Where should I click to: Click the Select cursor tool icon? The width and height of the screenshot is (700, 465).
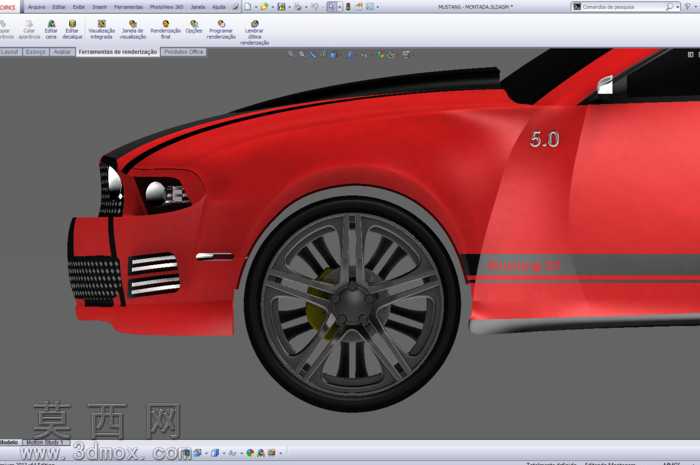(x=331, y=7)
